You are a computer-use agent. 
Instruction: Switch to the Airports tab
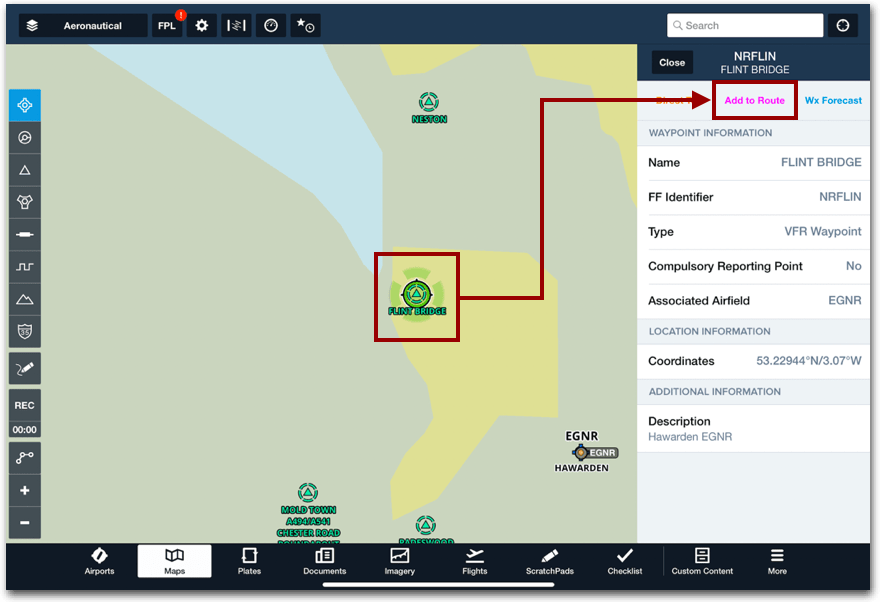pos(99,562)
